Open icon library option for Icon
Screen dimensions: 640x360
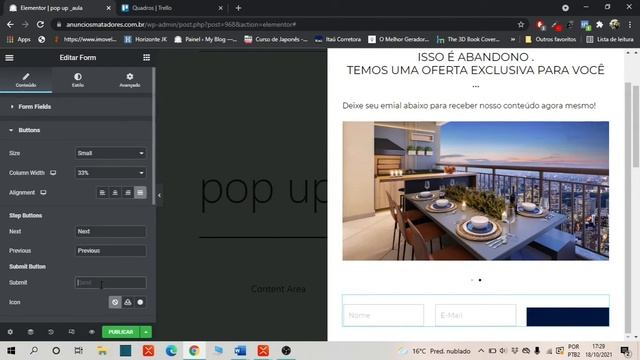coord(140,302)
